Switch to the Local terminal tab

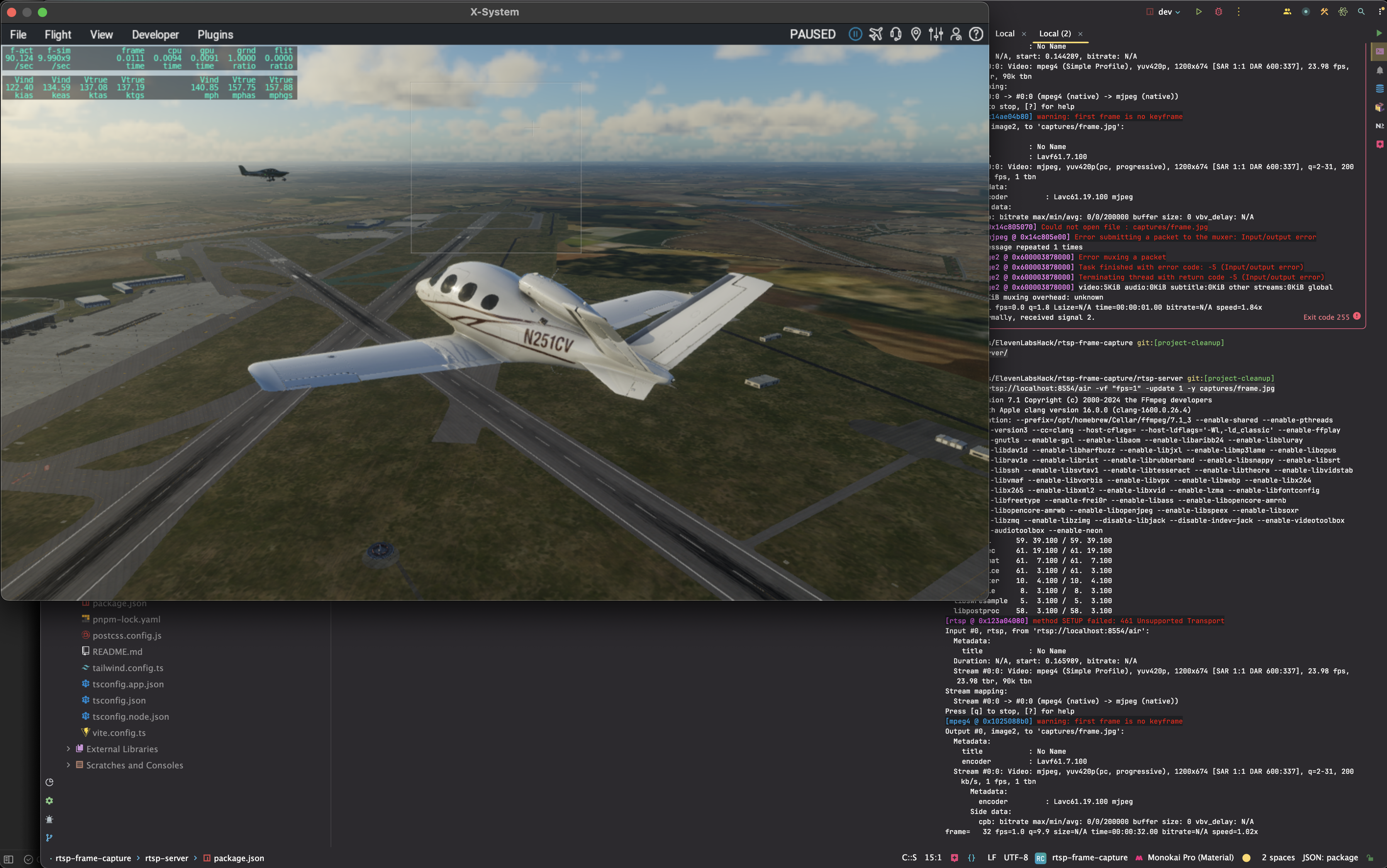click(1004, 33)
